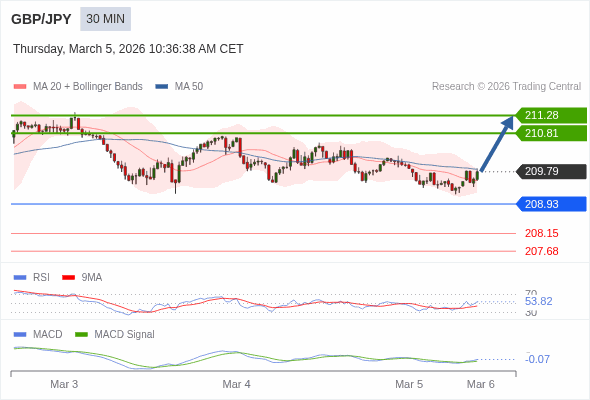Viewport: 590px width, 400px height.
Task: Click the 208.15 support level value
Action: (541, 233)
